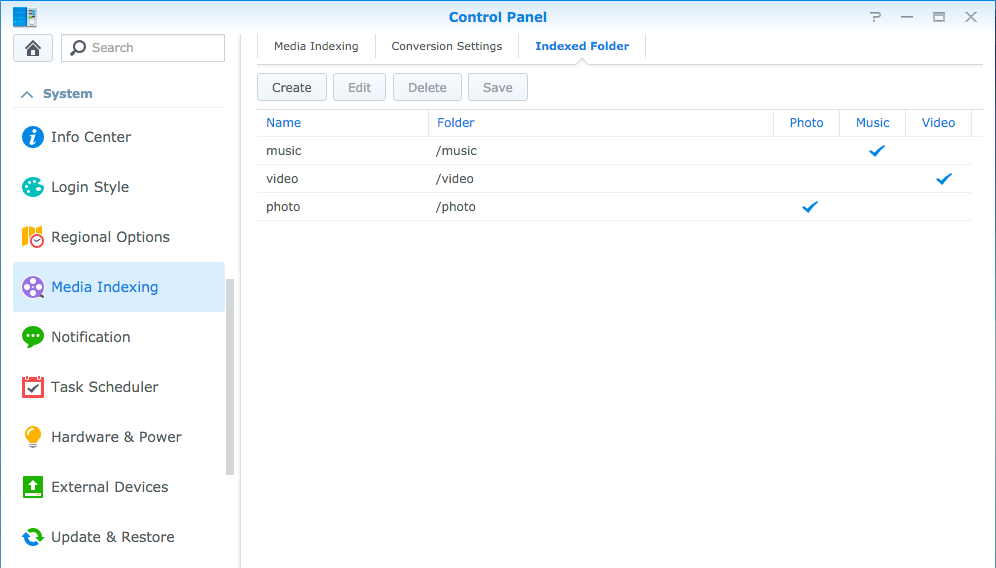Select the Notification speech bubble icon
The height and width of the screenshot is (568, 996).
pyautogui.click(x=33, y=337)
